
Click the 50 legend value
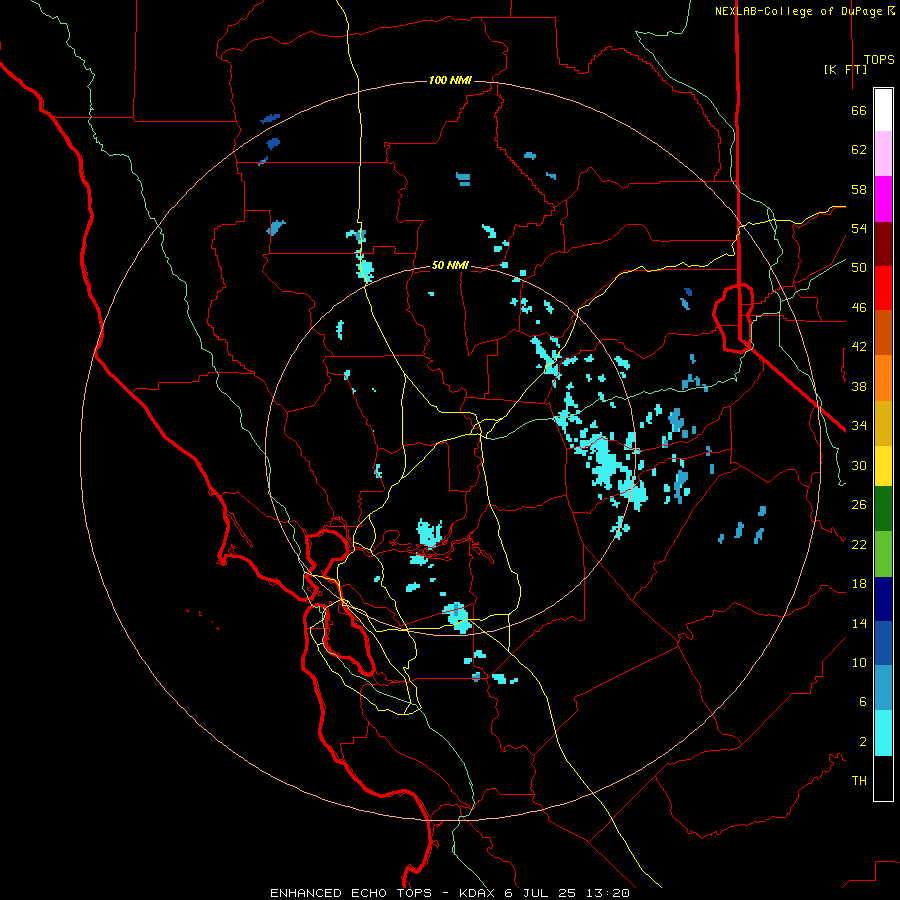coord(859,268)
